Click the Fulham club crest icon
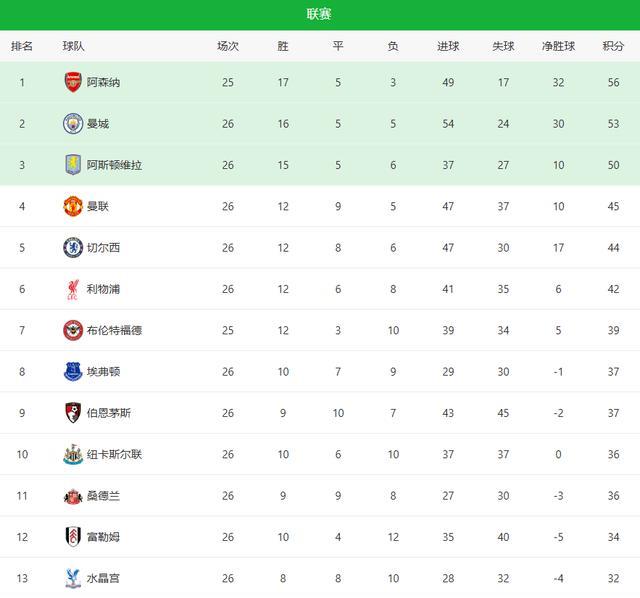The image size is (640, 598). point(72,537)
